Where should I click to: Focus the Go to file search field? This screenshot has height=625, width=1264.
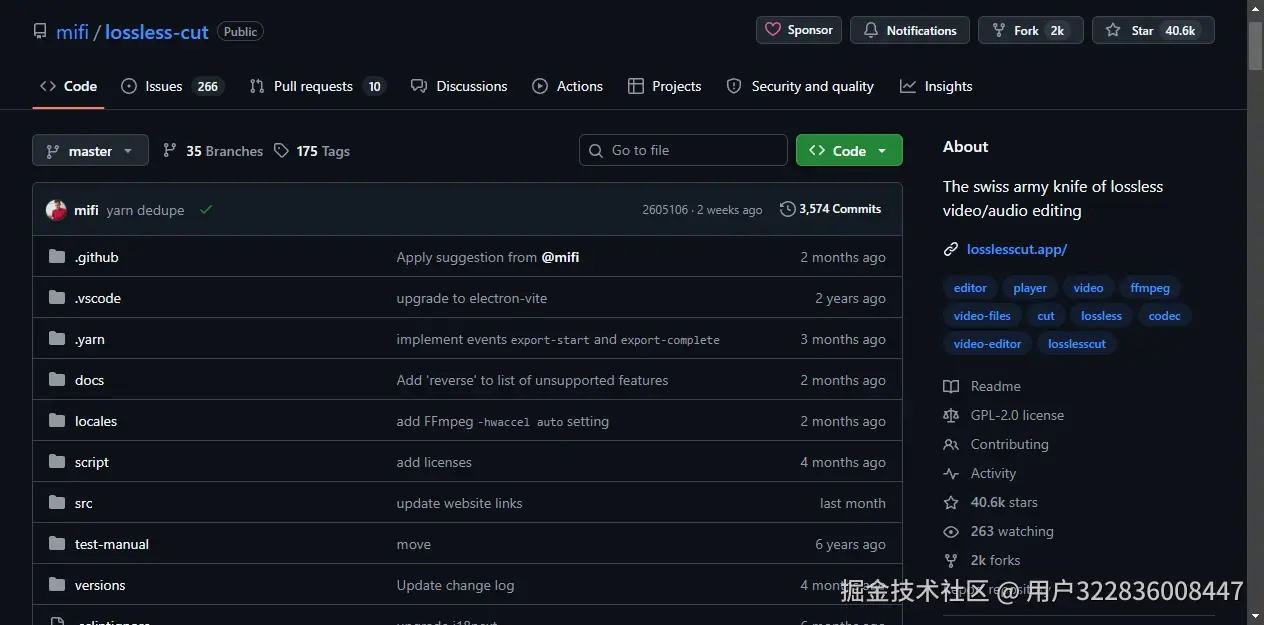pos(683,150)
